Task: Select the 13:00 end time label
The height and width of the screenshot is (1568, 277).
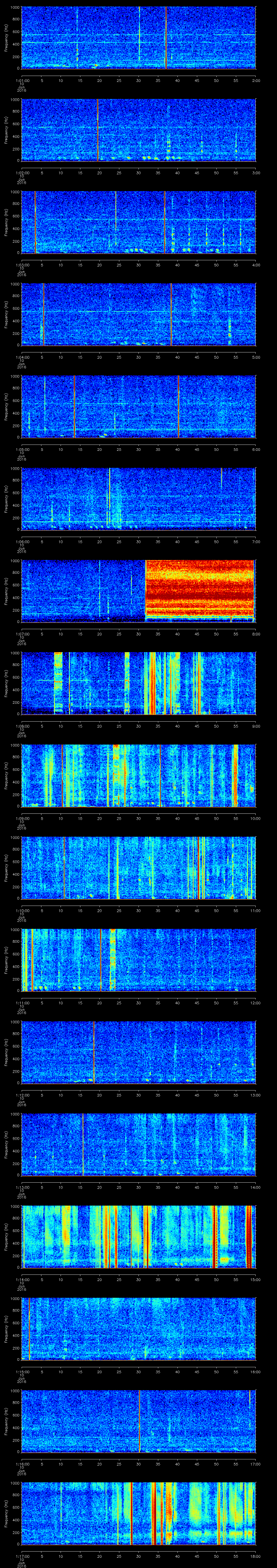Action: 255,1096
